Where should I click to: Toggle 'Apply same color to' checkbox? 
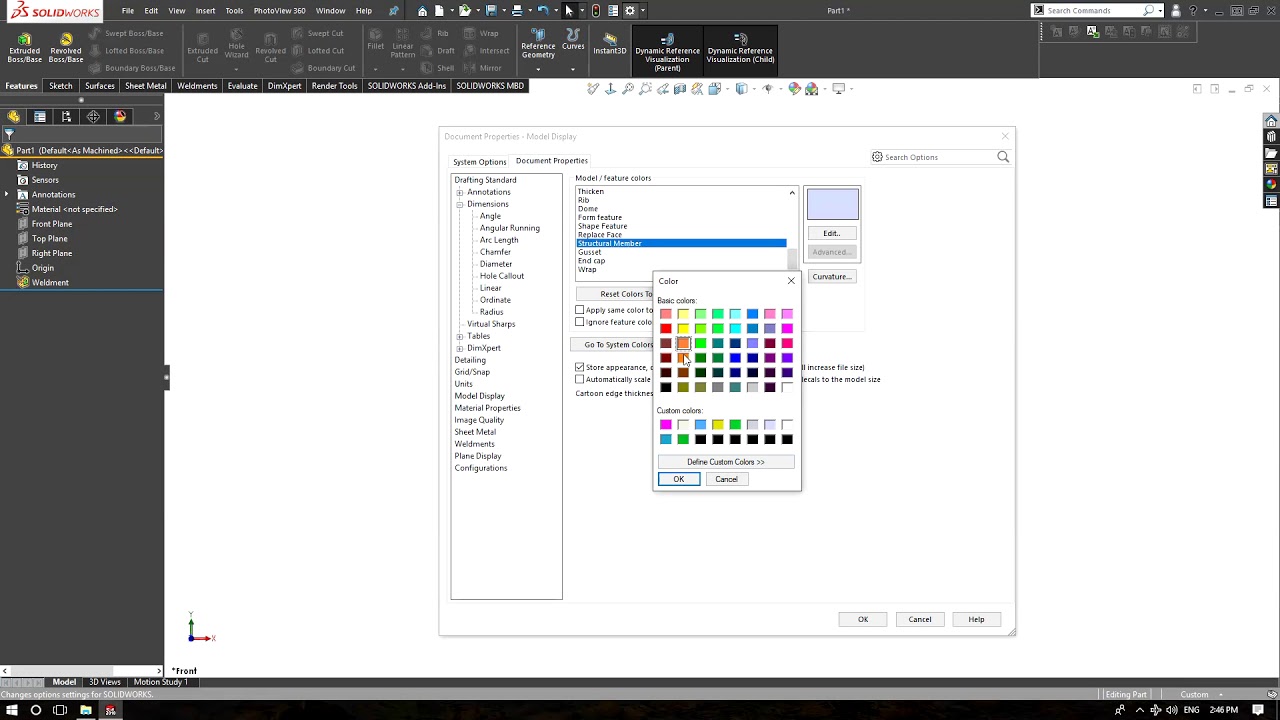click(x=580, y=310)
